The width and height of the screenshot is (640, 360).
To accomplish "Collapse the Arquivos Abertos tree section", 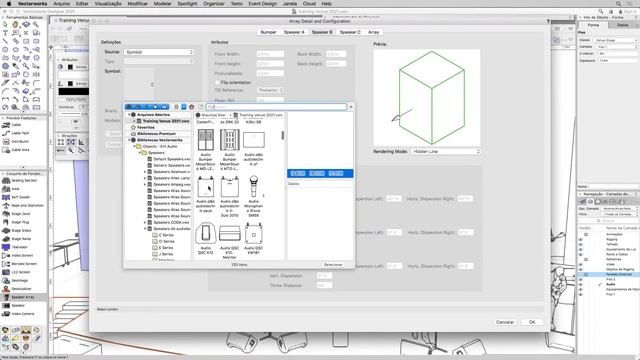I will click(129, 115).
